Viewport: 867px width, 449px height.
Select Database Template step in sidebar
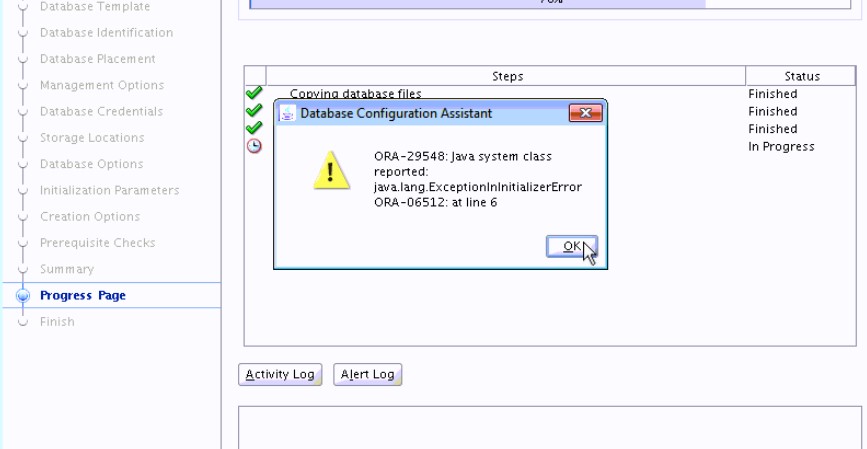[95, 7]
